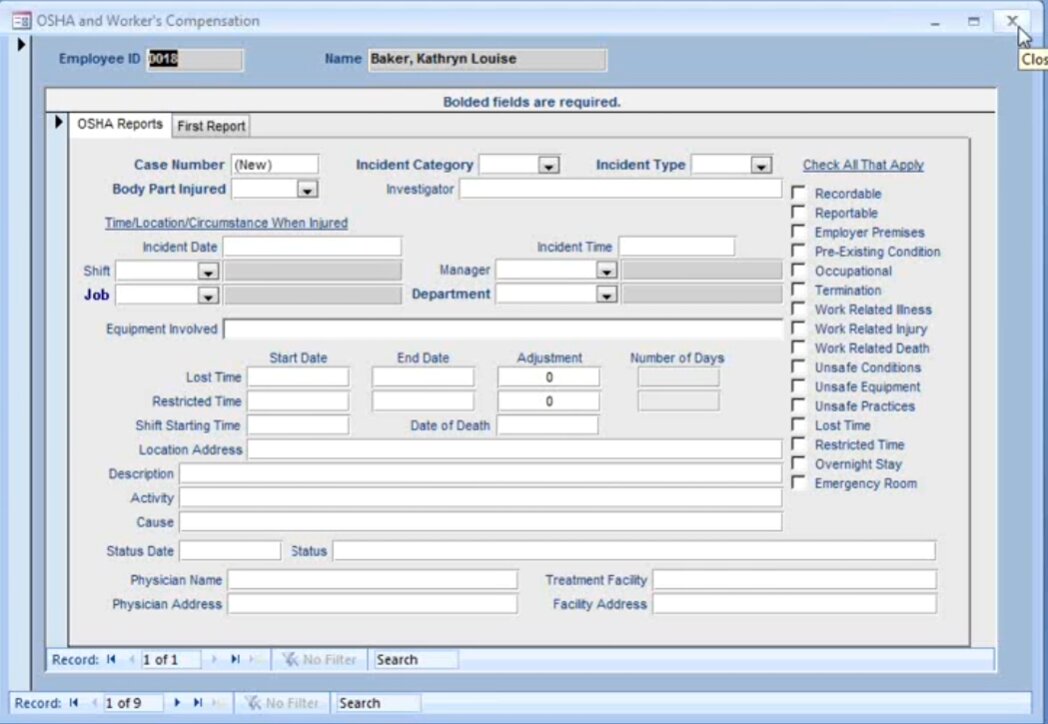
Task: Enable the Work Related Injury checkbox
Action: click(798, 328)
